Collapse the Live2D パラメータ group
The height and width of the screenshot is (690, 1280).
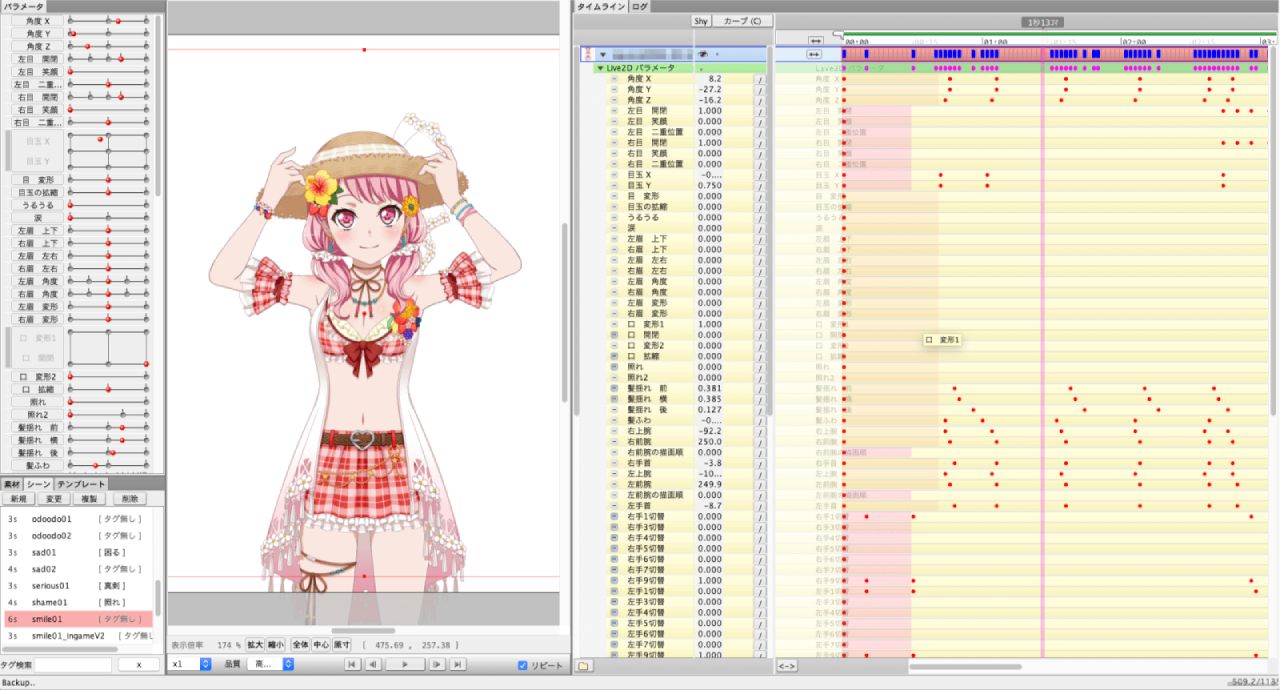pyautogui.click(x=600, y=67)
